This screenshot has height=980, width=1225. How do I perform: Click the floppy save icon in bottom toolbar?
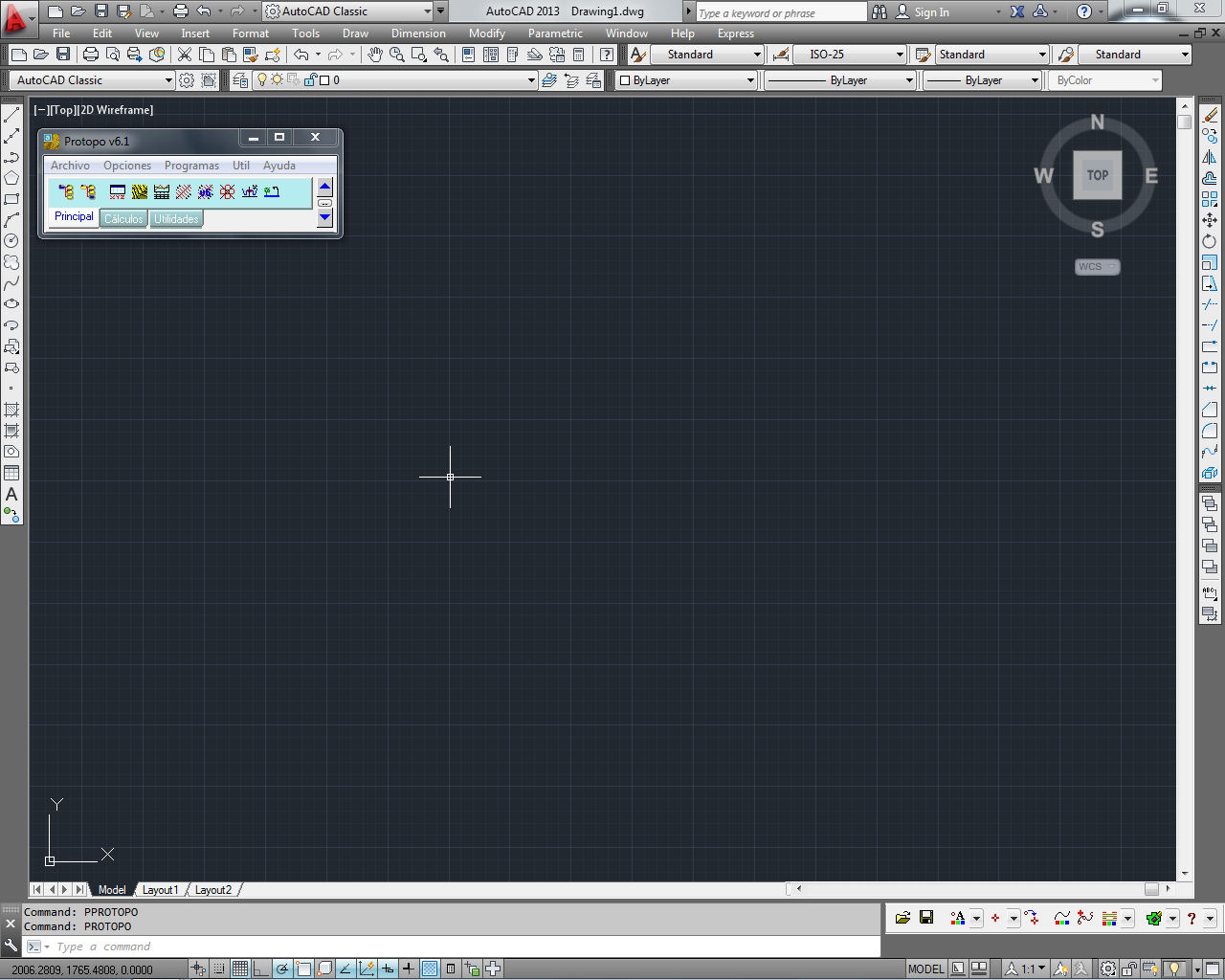pos(926,918)
